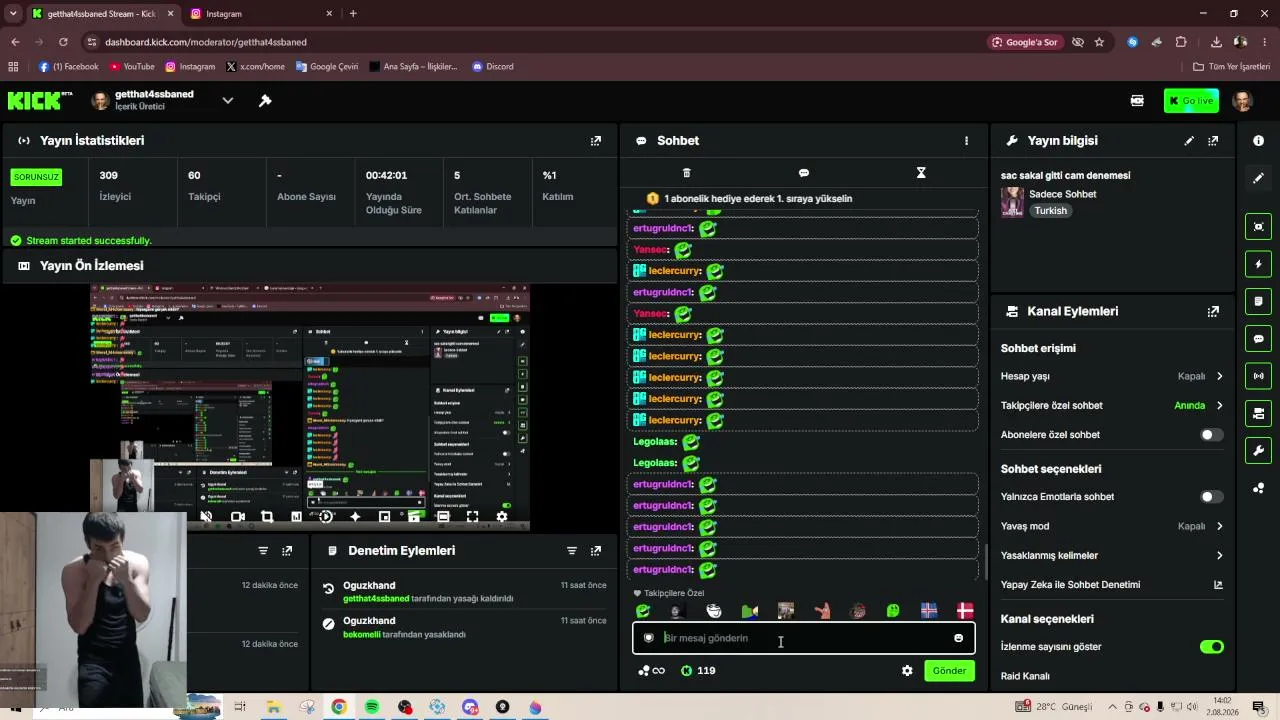Pick the Denmark flag emote
1280x720 pixels.
click(x=965, y=611)
